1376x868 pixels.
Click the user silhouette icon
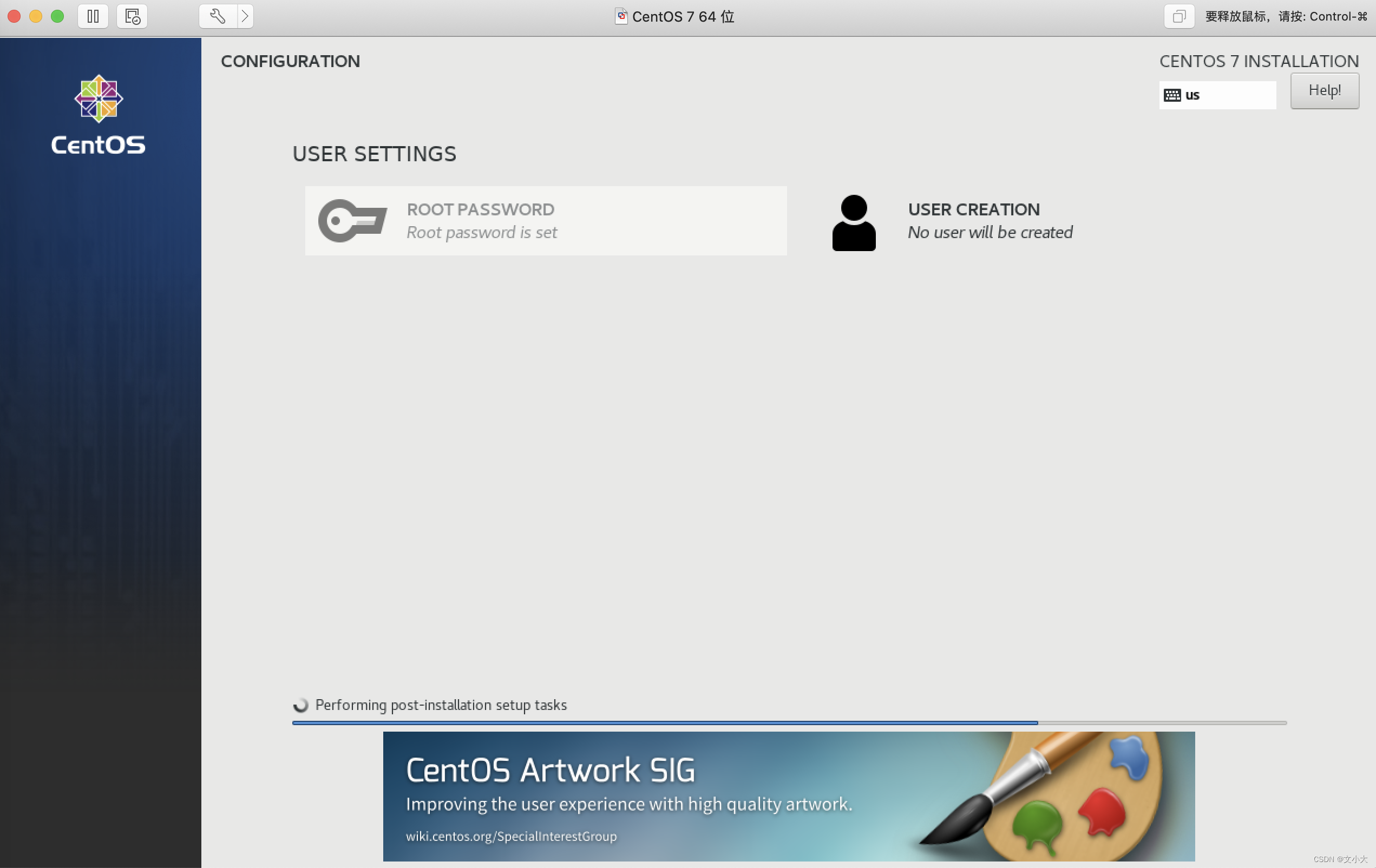pos(853,223)
